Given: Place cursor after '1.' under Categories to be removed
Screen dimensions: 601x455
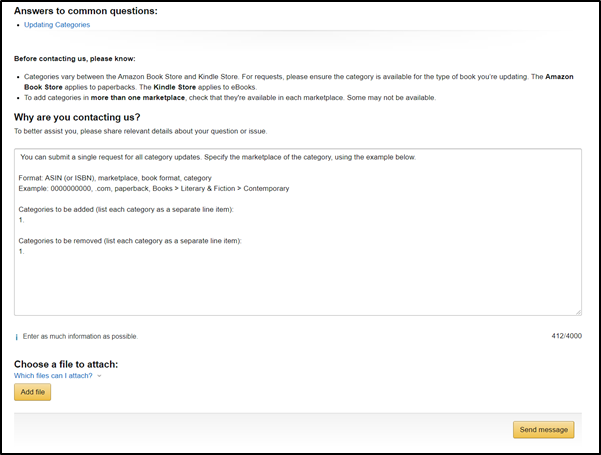Looking at the screenshot, I should (25, 251).
